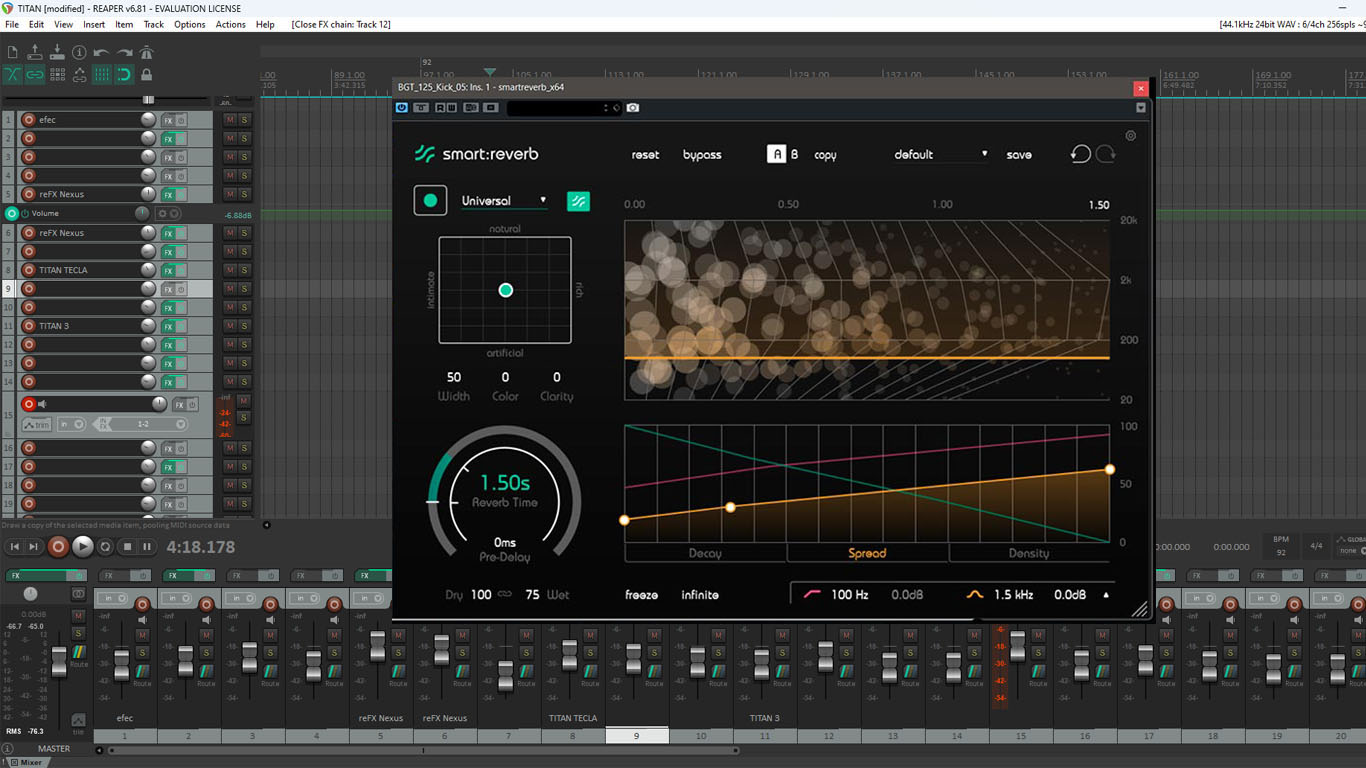This screenshot has height=768, width=1366.
Task: Click the save preset button
Action: click(x=1019, y=155)
